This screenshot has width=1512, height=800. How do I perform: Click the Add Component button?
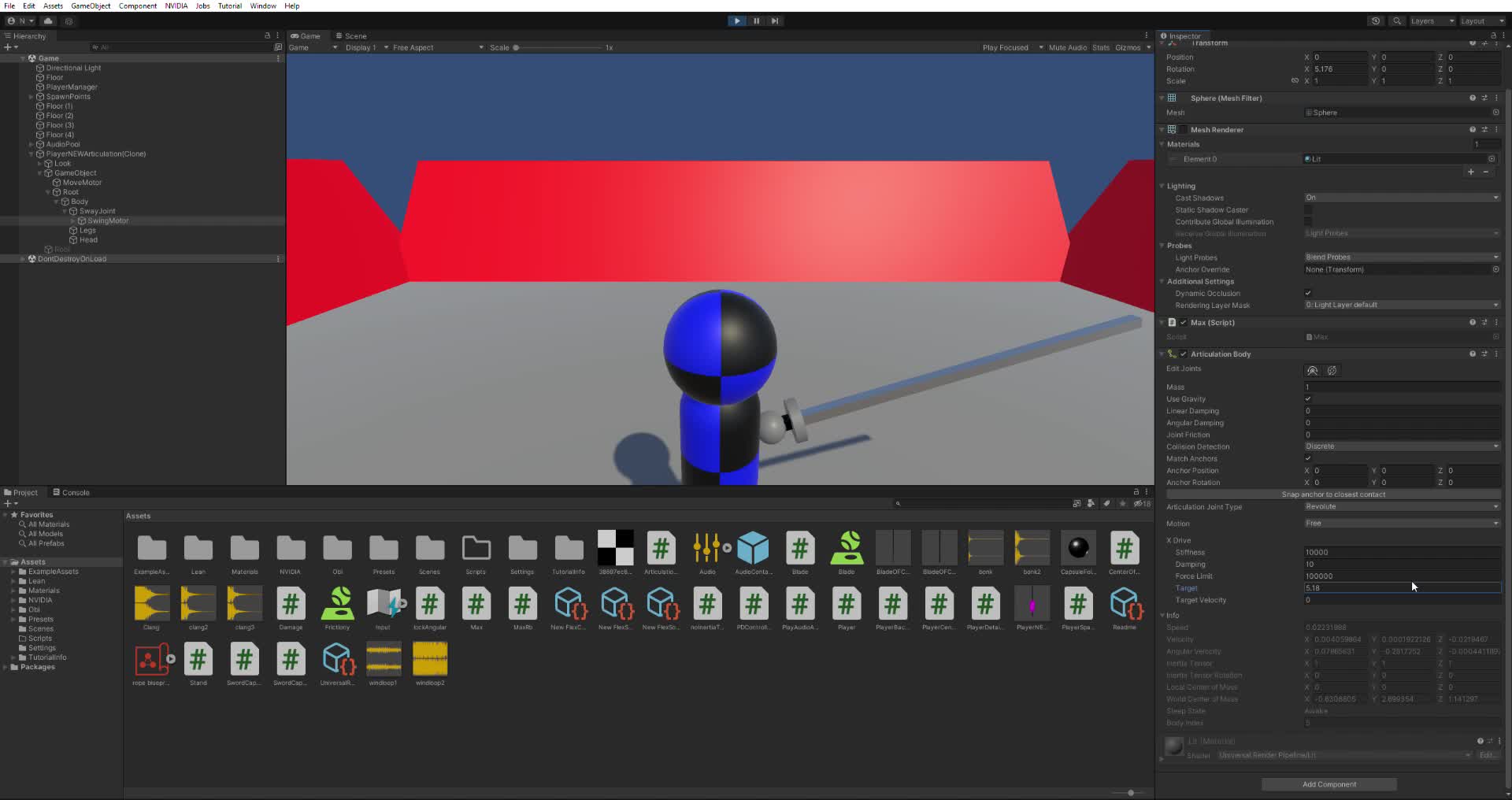tap(1329, 784)
